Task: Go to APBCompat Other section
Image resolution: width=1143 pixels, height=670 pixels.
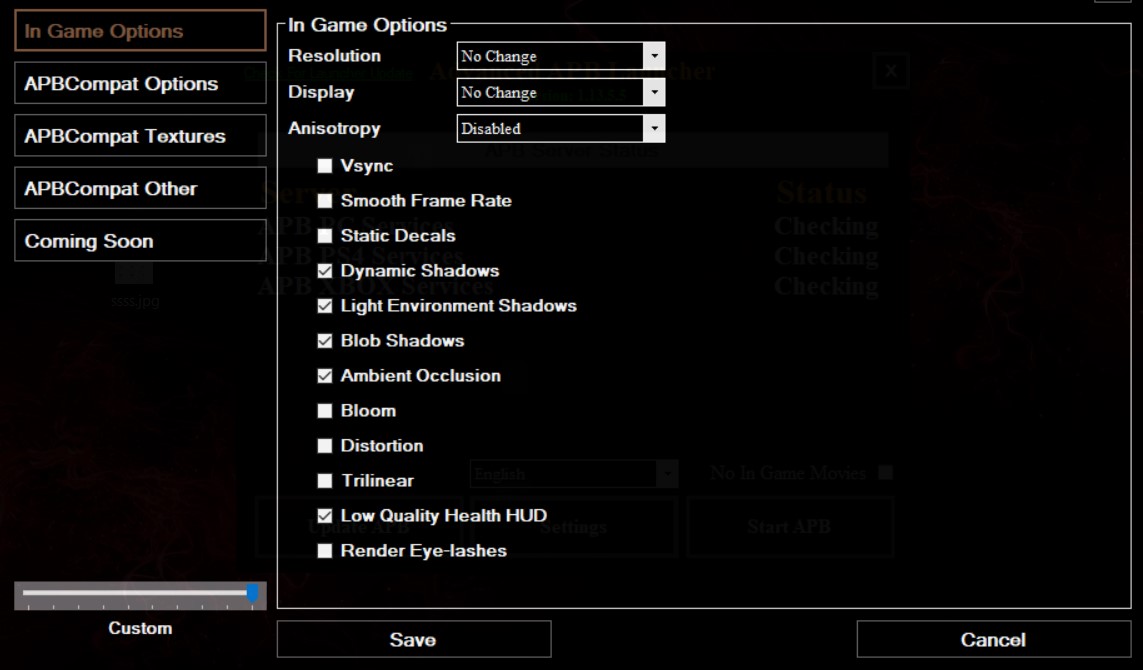Action: click(x=140, y=188)
